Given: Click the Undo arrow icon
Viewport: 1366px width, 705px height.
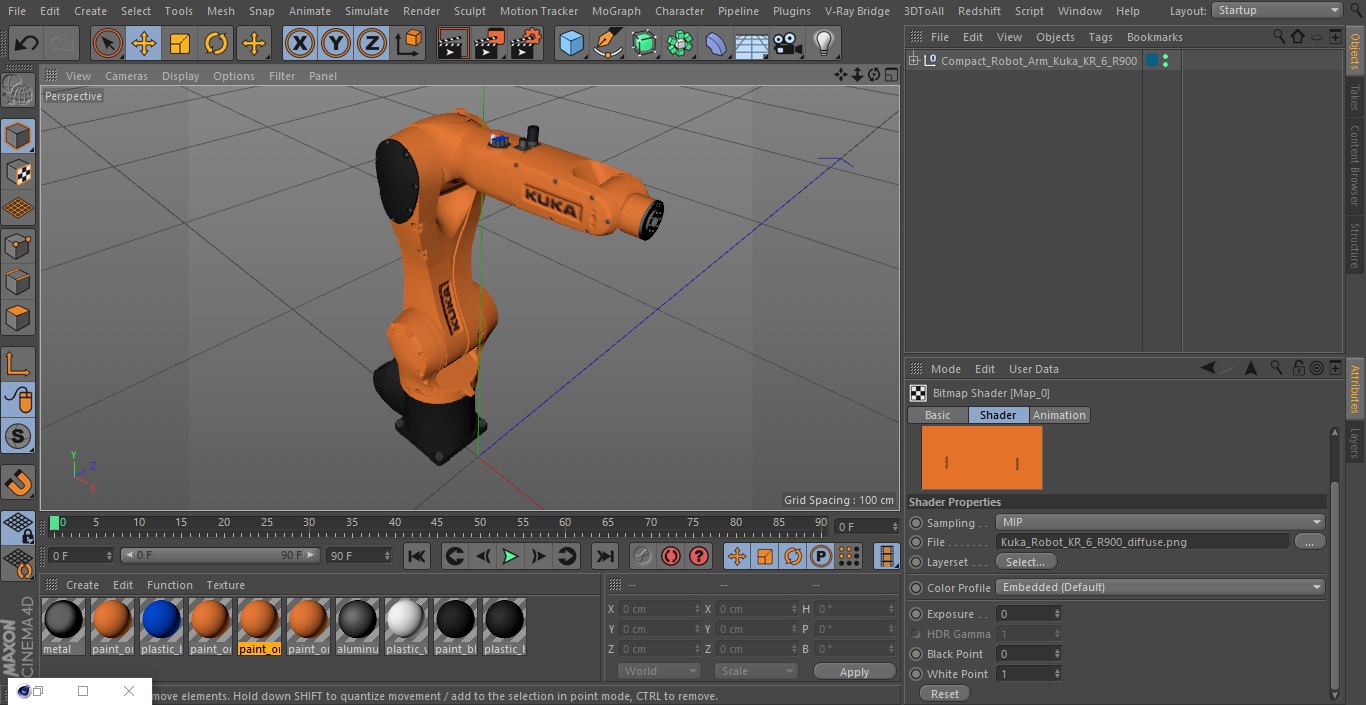Looking at the screenshot, I should point(26,44).
